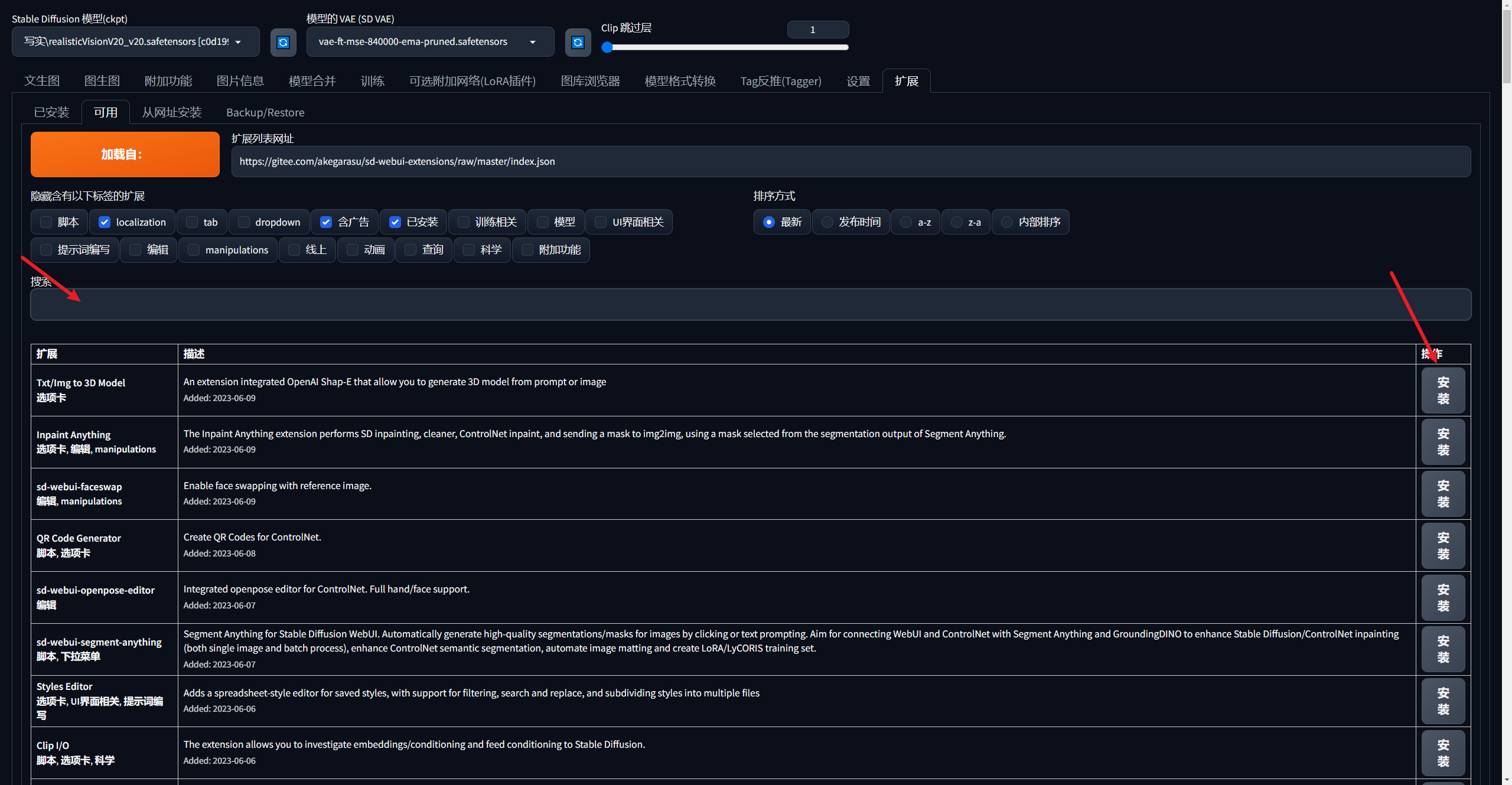Focus the extension search input field
This screenshot has width=1512, height=785.
[x=750, y=305]
